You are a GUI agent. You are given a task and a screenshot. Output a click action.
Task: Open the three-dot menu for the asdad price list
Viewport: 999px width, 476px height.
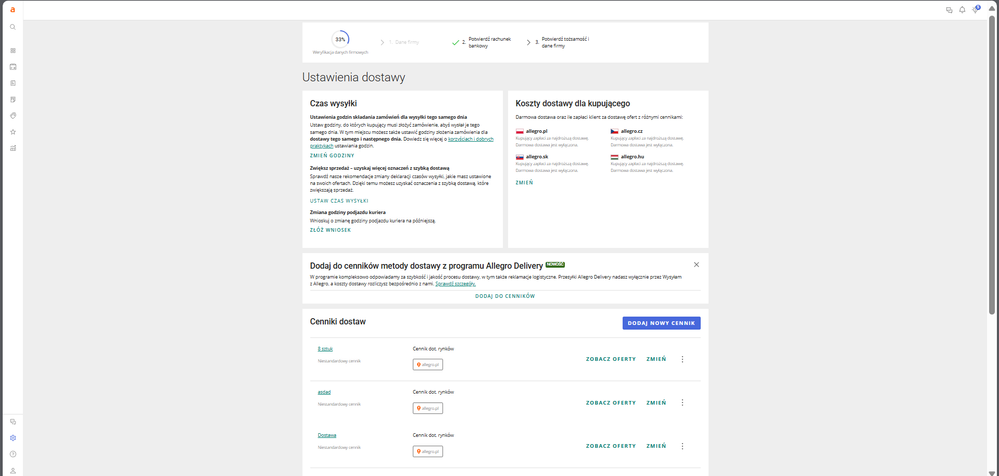point(682,402)
